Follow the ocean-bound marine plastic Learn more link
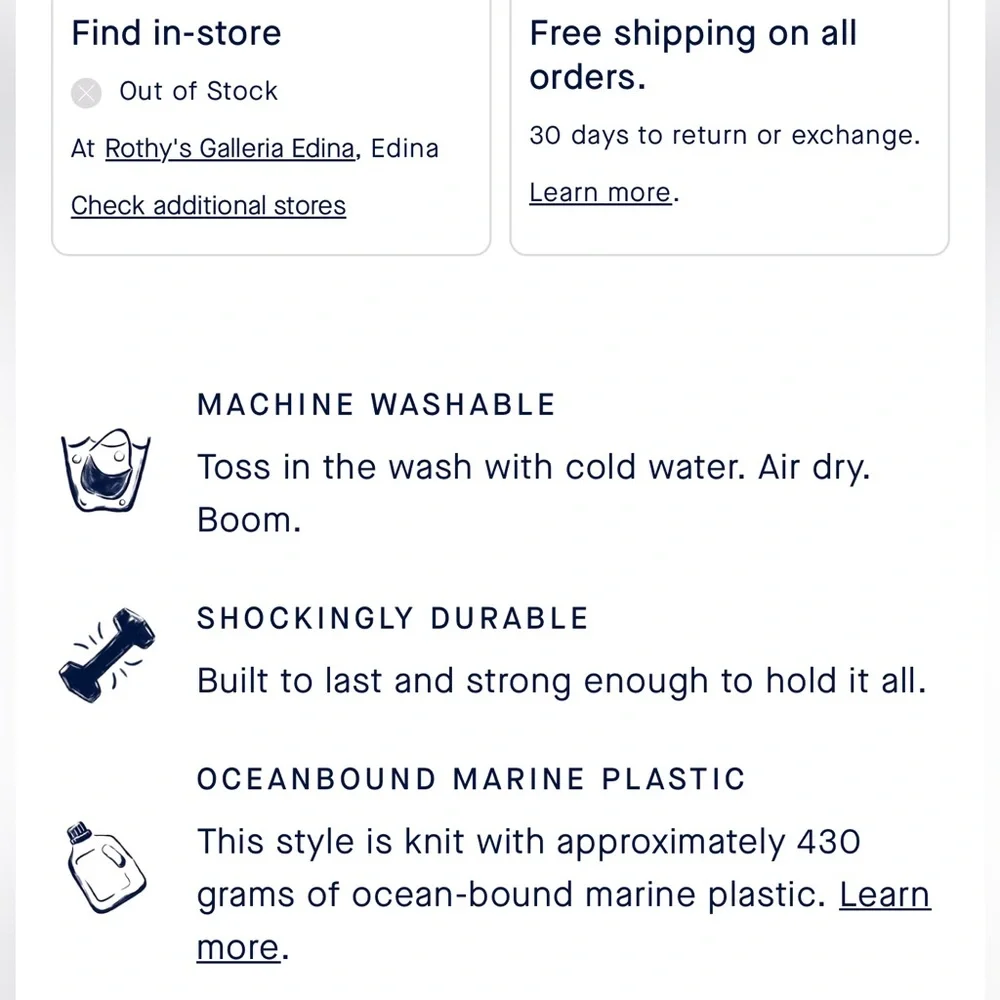This screenshot has width=1000, height=1000. coord(884,895)
